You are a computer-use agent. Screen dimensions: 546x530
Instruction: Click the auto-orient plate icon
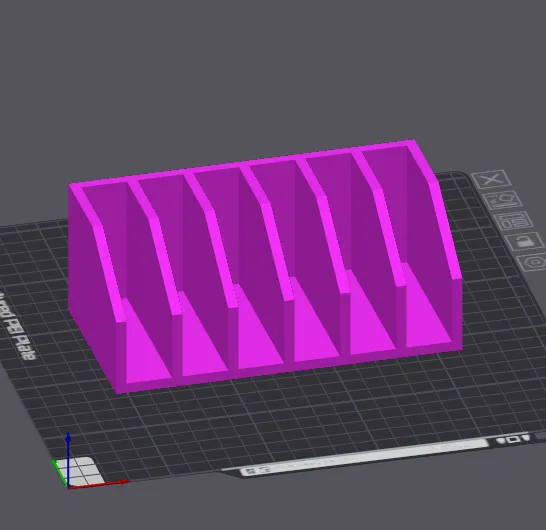503,200
